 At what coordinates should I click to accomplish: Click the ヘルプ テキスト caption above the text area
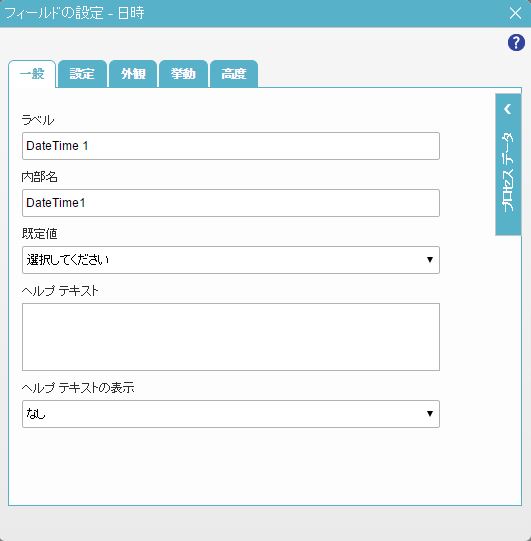click(x=60, y=291)
